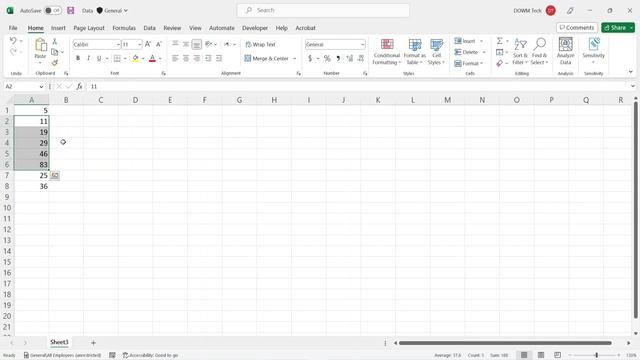The height and width of the screenshot is (360, 640).
Task: Click Decrease Indent icon
Action: click(208, 58)
